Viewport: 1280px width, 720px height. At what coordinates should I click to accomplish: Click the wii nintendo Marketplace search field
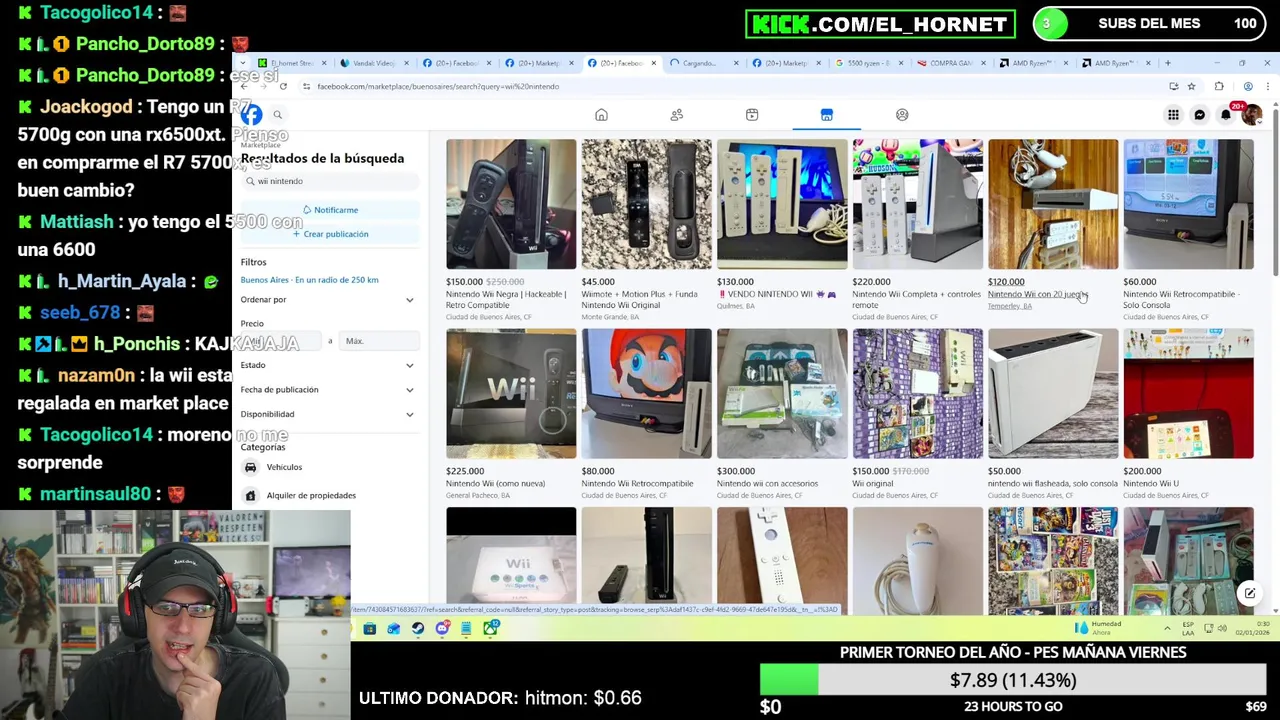330,181
